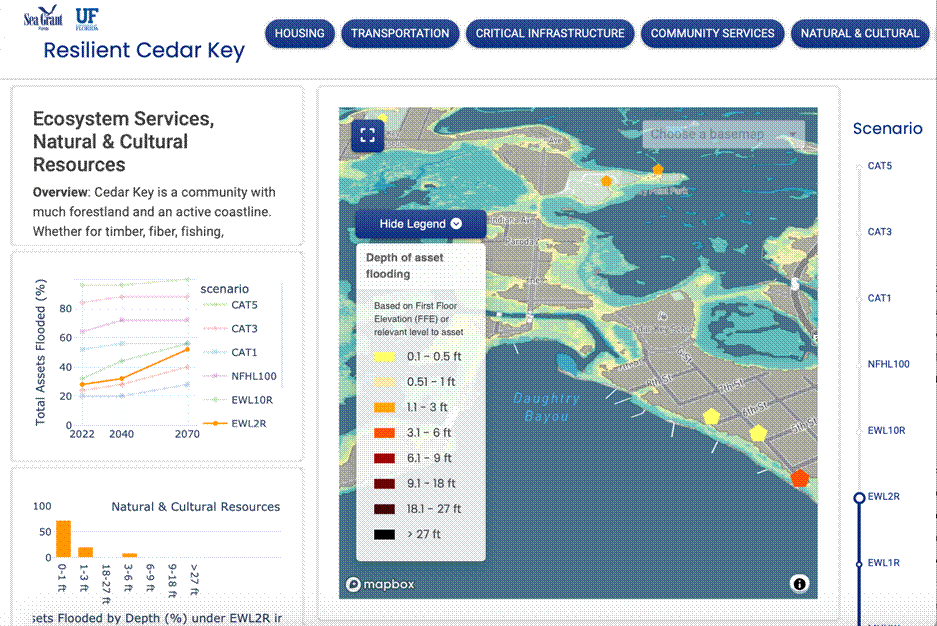
Task: Select orange pentagon marker near Point Park
Action: tap(658, 170)
